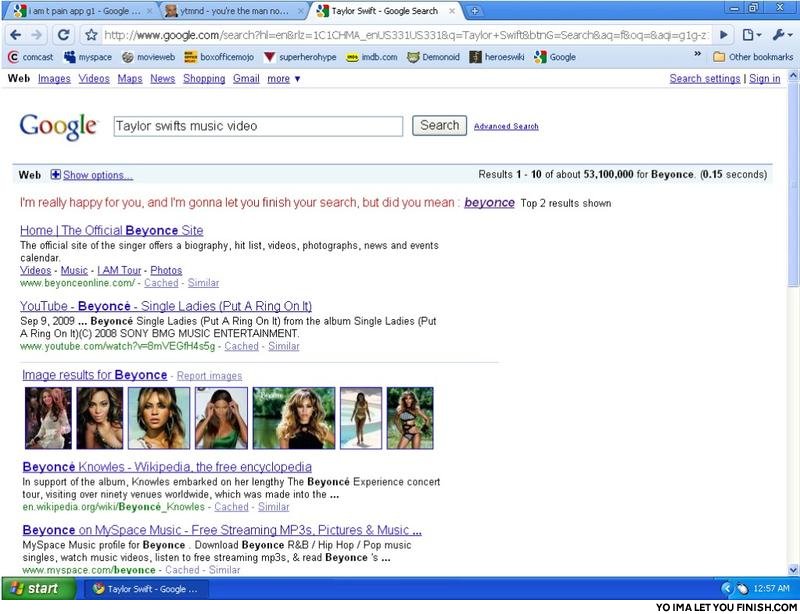Open the Other bookmarks folder

coord(753,57)
